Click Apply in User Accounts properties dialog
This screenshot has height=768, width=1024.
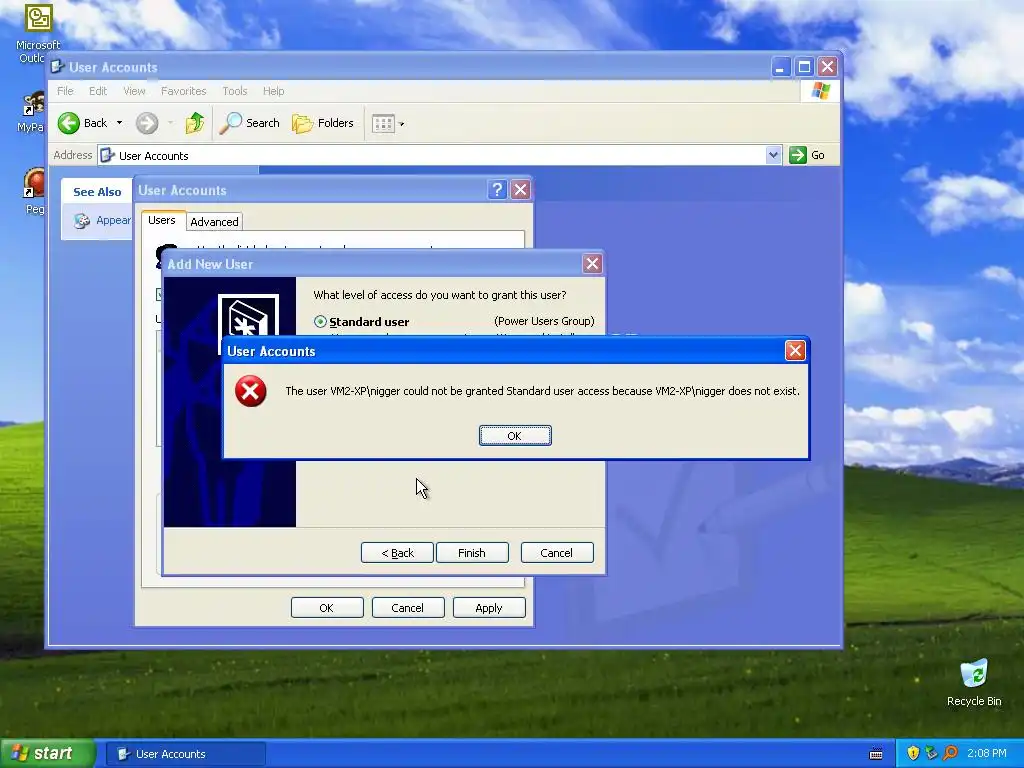pos(488,607)
